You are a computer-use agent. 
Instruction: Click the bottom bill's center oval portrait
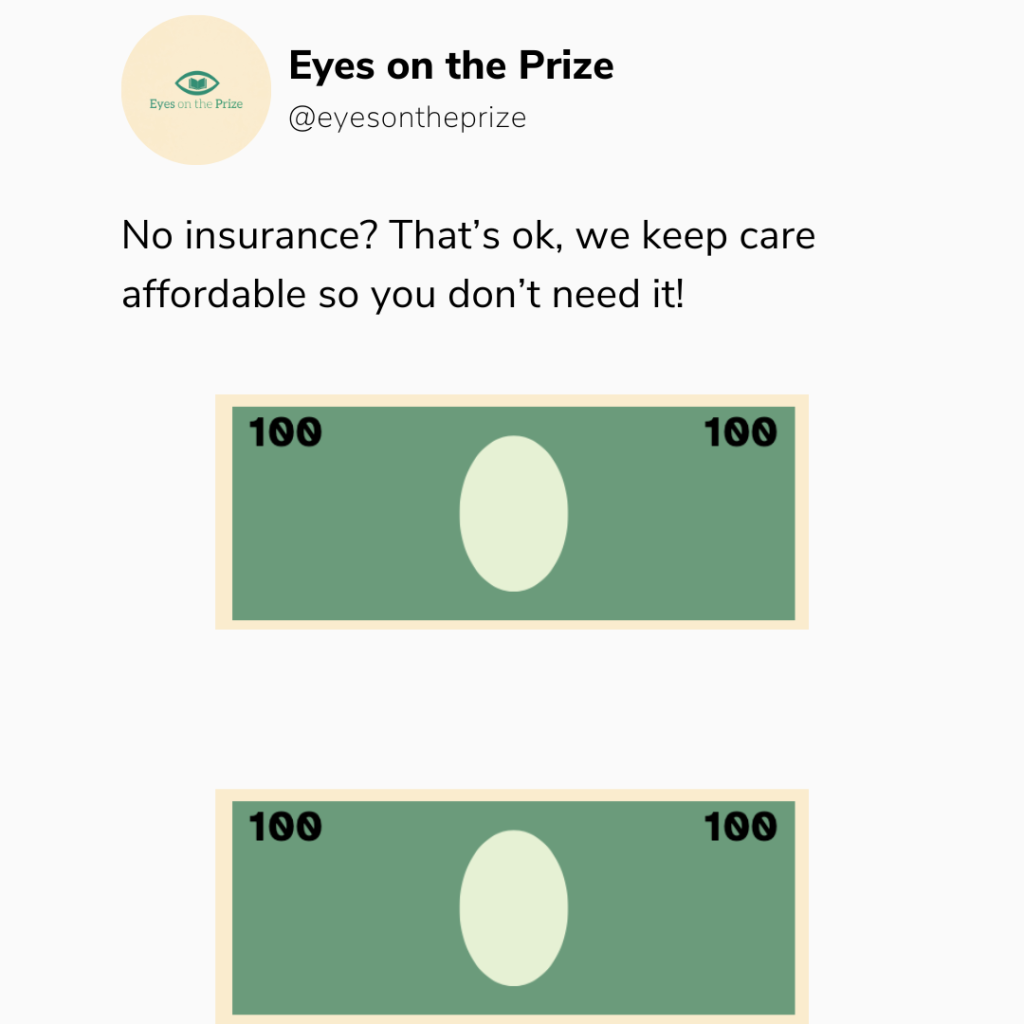coord(513,908)
